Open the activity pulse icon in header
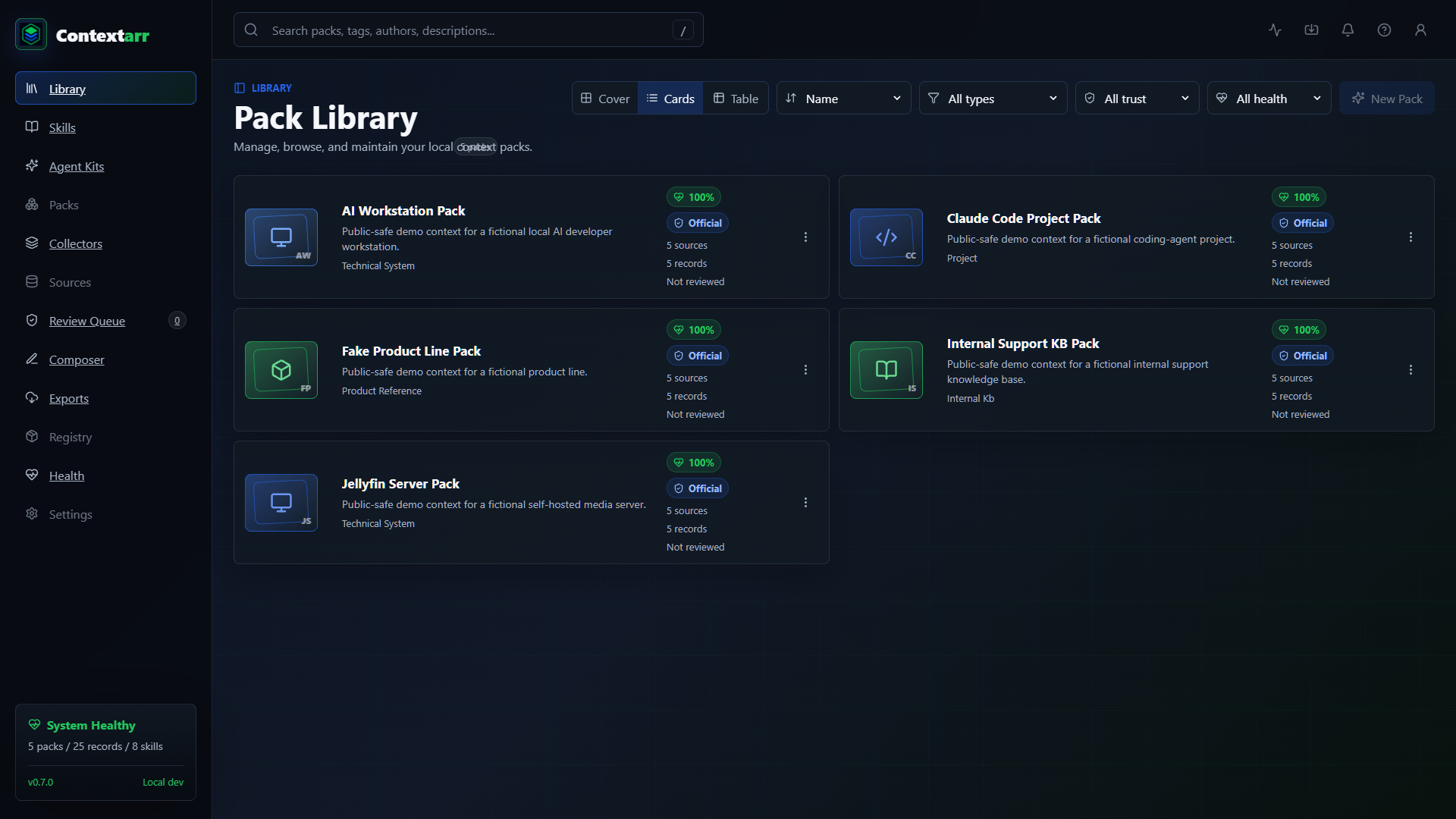 click(1275, 30)
